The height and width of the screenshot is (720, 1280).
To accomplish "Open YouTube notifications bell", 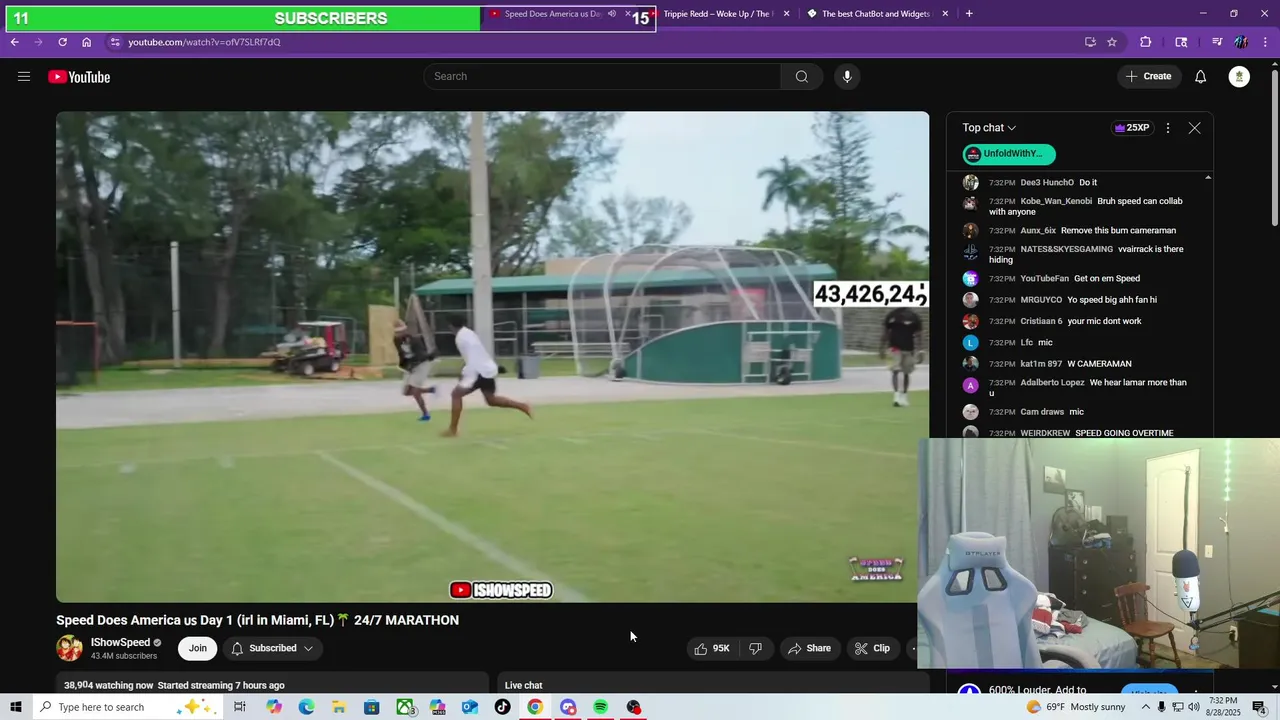I will pyautogui.click(x=1201, y=77).
